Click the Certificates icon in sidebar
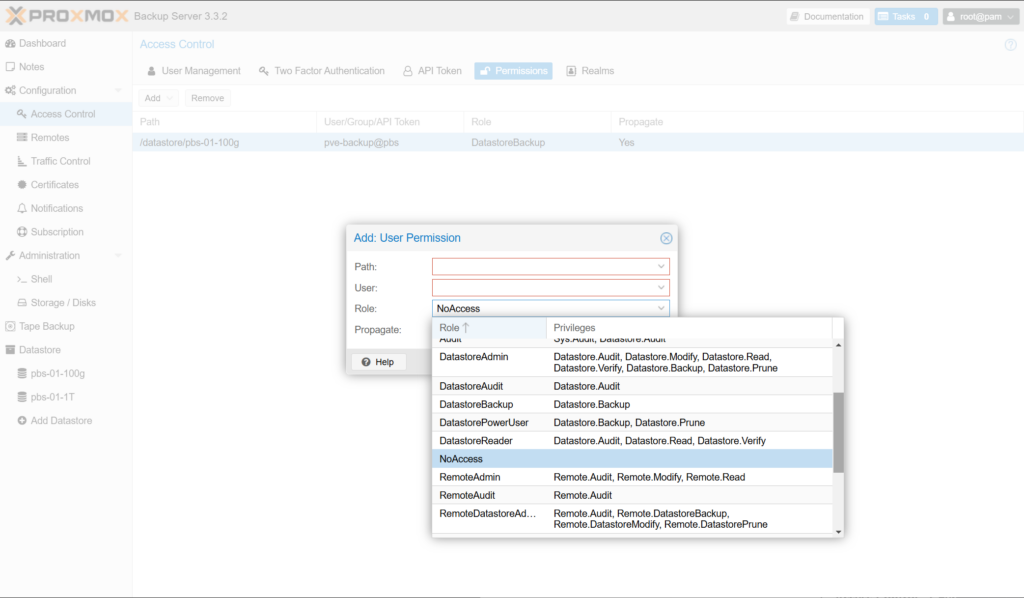This screenshot has height=598, width=1024. click(x=22, y=185)
